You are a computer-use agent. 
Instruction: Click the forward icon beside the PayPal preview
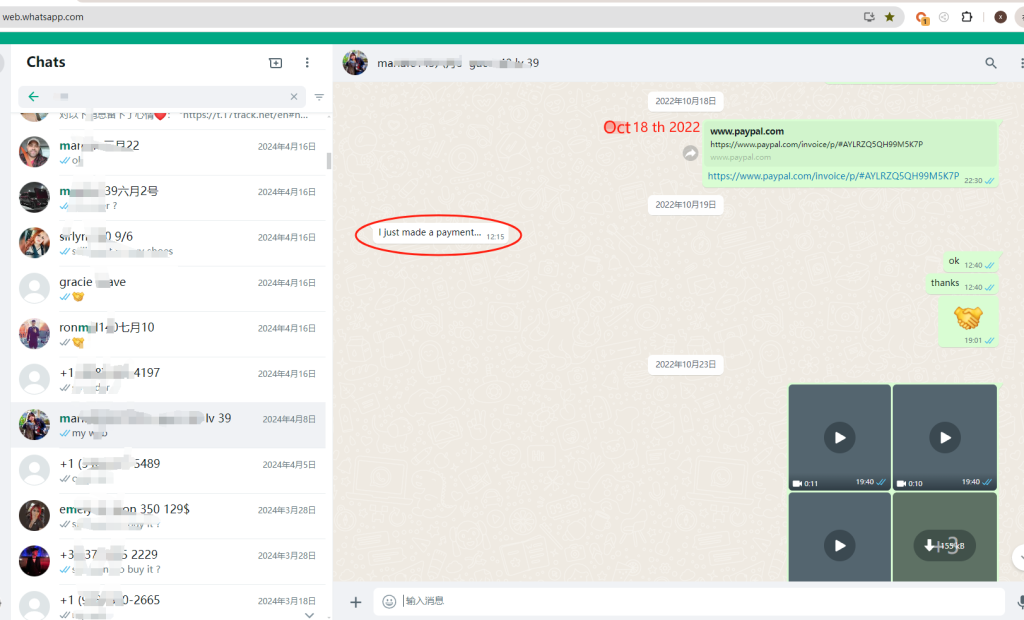690,153
